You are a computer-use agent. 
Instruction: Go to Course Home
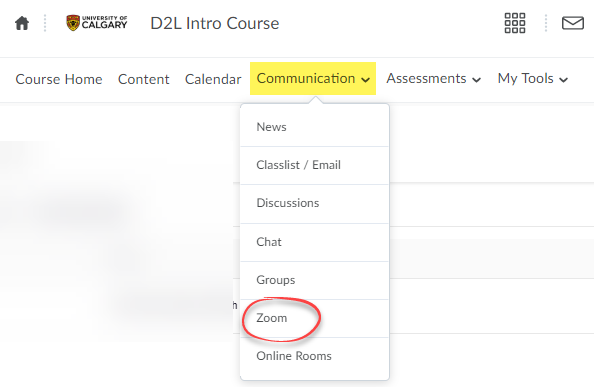point(59,79)
